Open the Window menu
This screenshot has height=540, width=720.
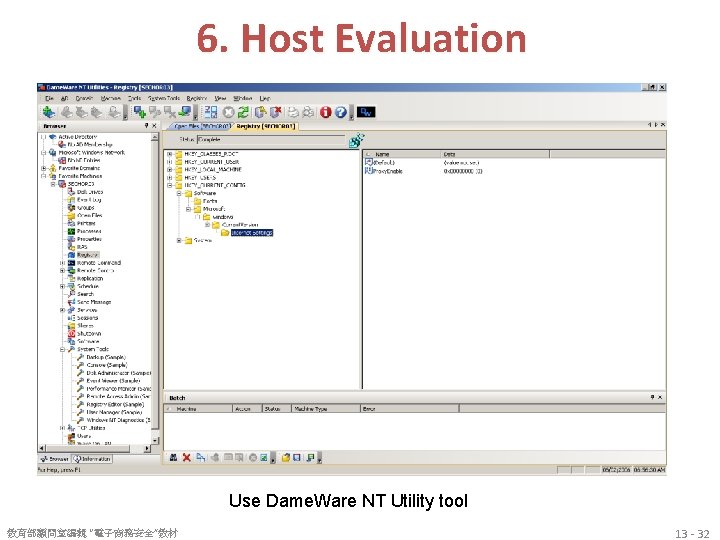(243, 98)
